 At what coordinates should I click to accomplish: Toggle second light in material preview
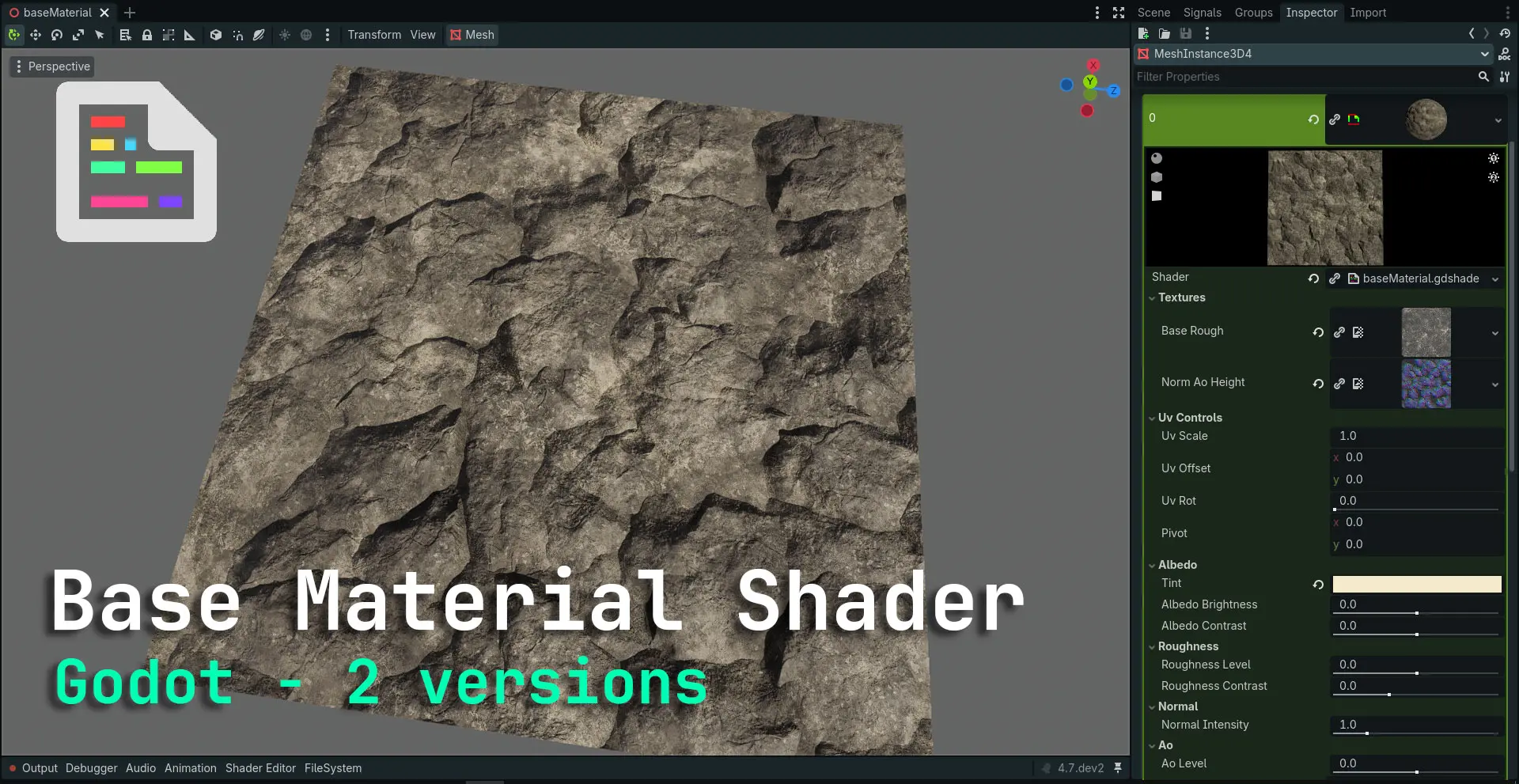pyautogui.click(x=1493, y=177)
